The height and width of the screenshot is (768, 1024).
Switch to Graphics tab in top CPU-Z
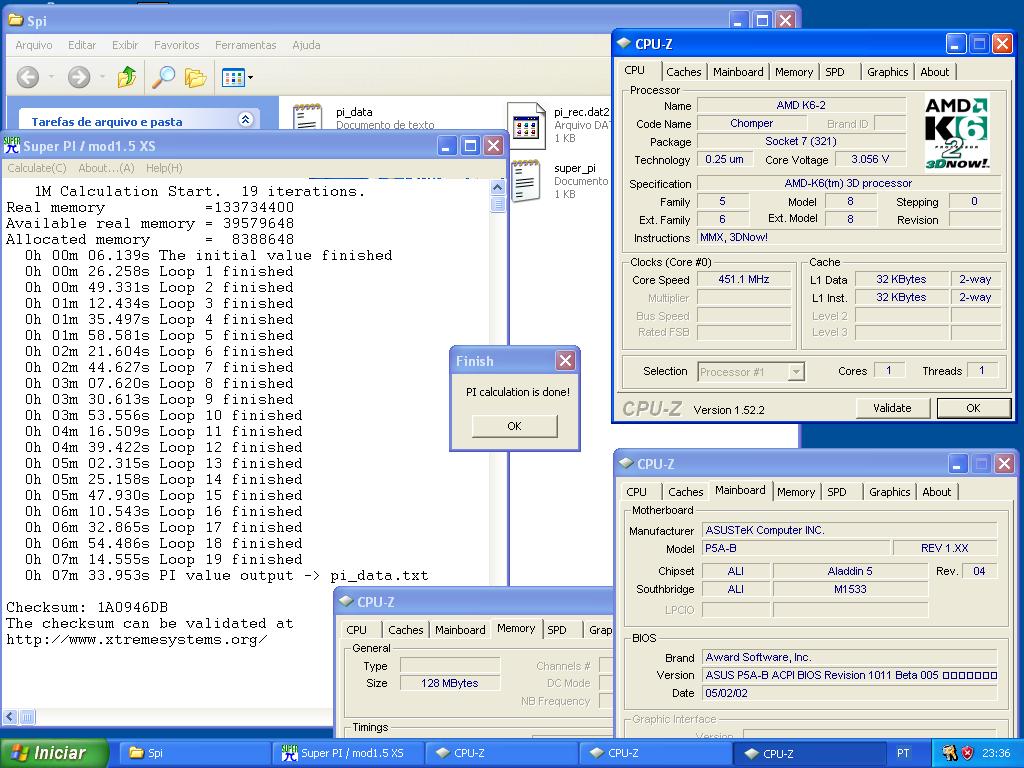pos(888,72)
